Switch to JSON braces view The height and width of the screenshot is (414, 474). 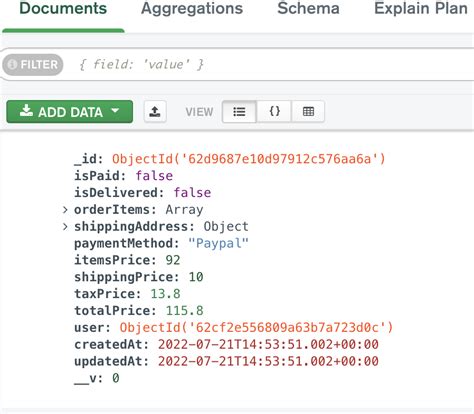pyautogui.click(x=274, y=112)
